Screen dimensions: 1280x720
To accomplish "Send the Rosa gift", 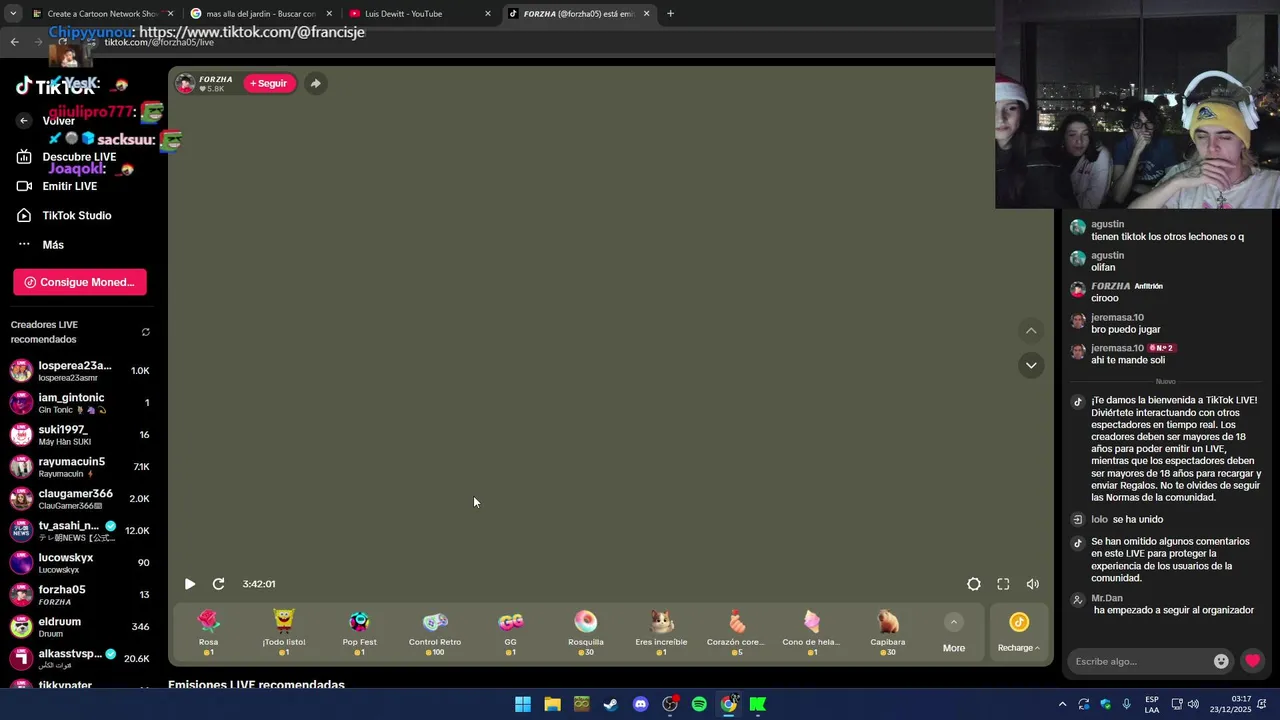I will [x=208, y=632].
